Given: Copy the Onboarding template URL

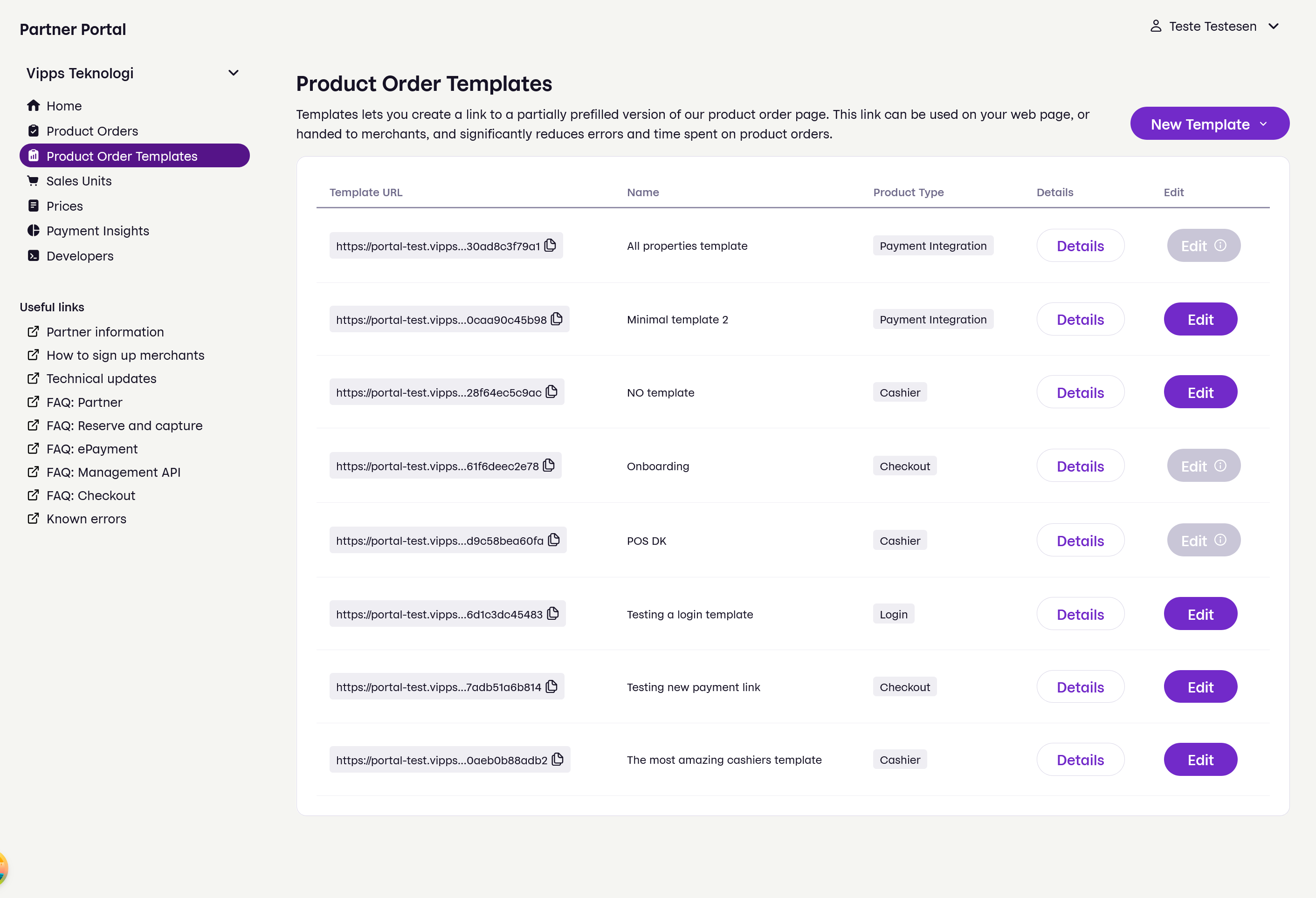Looking at the screenshot, I should click(549, 466).
